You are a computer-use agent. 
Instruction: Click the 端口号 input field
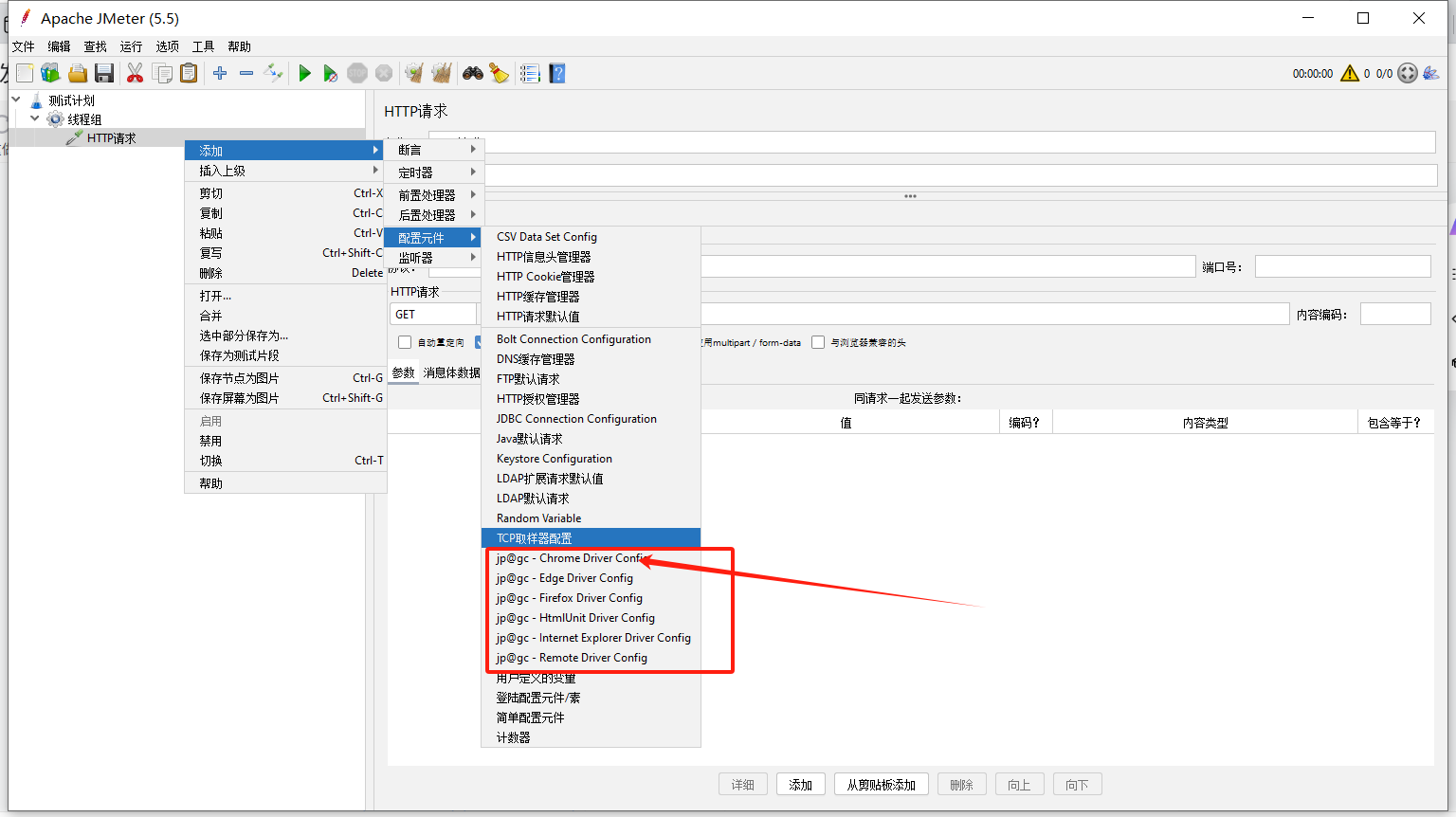pyautogui.click(x=1342, y=265)
